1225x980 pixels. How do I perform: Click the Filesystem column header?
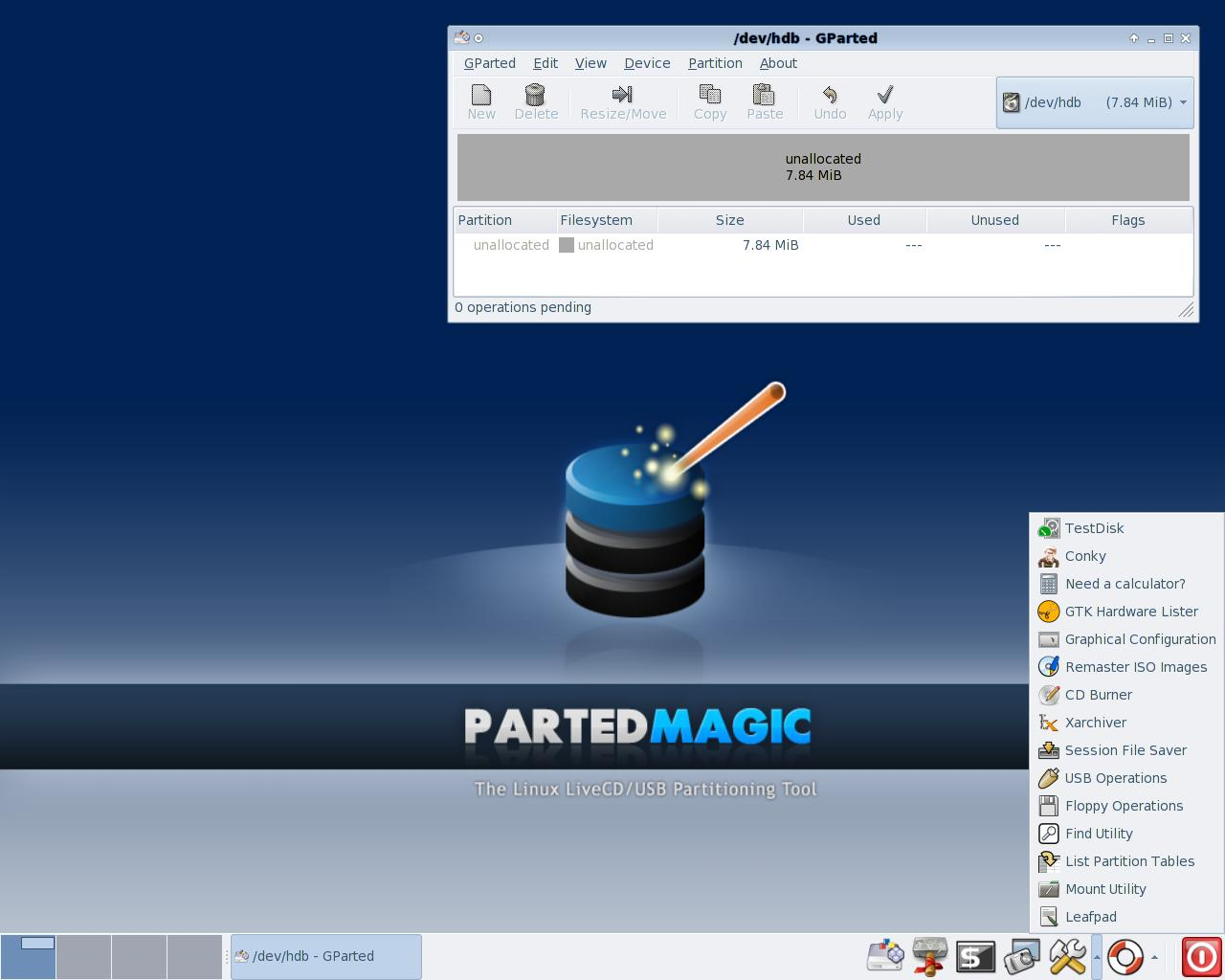tap(607, 220)
